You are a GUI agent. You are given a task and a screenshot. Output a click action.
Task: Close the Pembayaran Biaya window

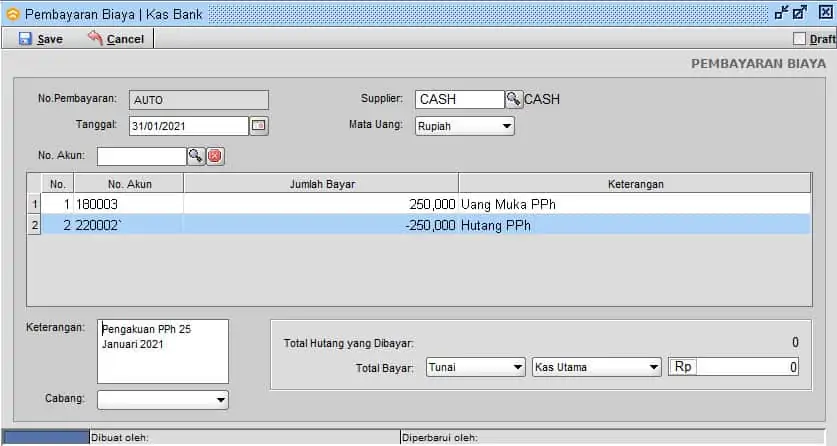click(x=826, y=12)
